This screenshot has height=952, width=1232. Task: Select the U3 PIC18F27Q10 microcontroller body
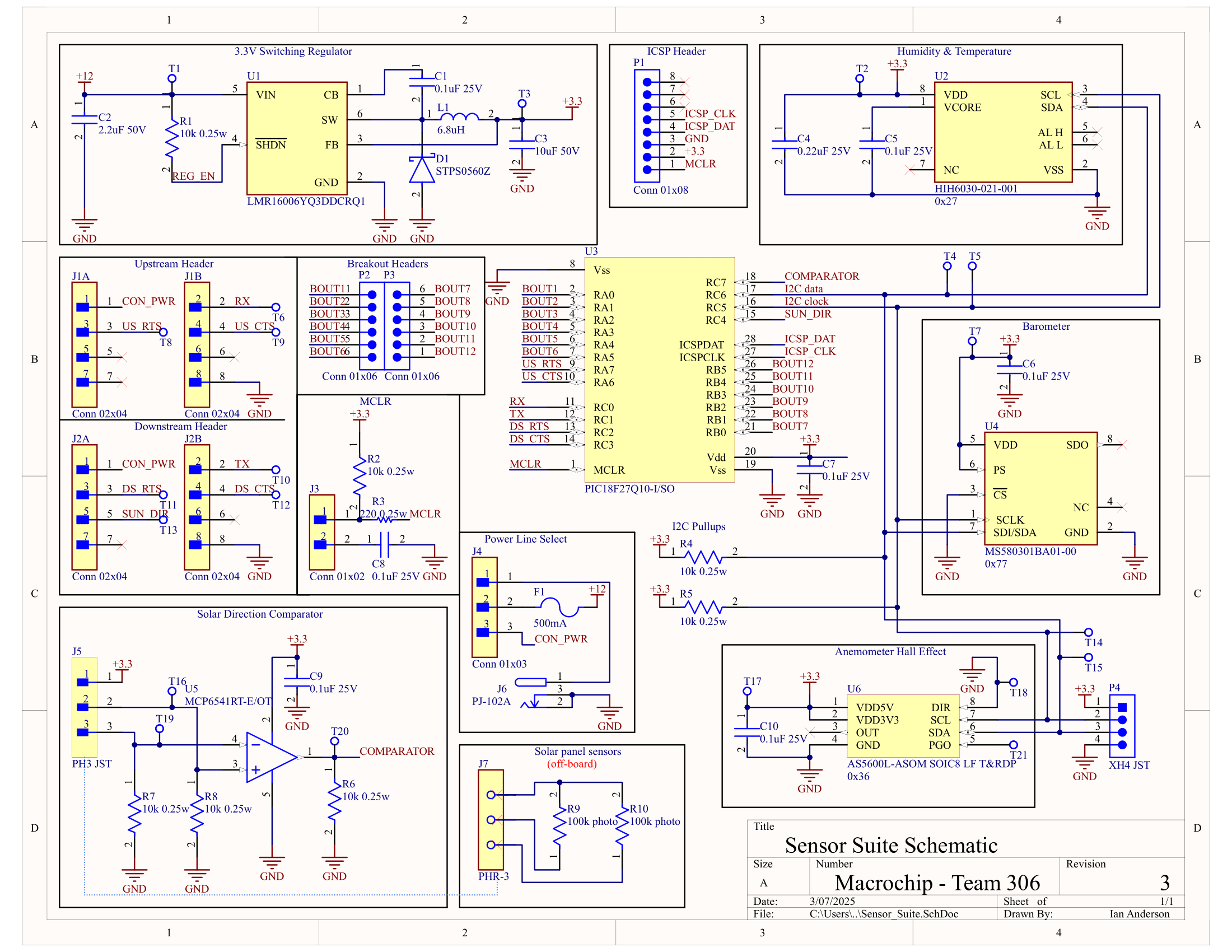pyautogui.click(x=659, y=370)
